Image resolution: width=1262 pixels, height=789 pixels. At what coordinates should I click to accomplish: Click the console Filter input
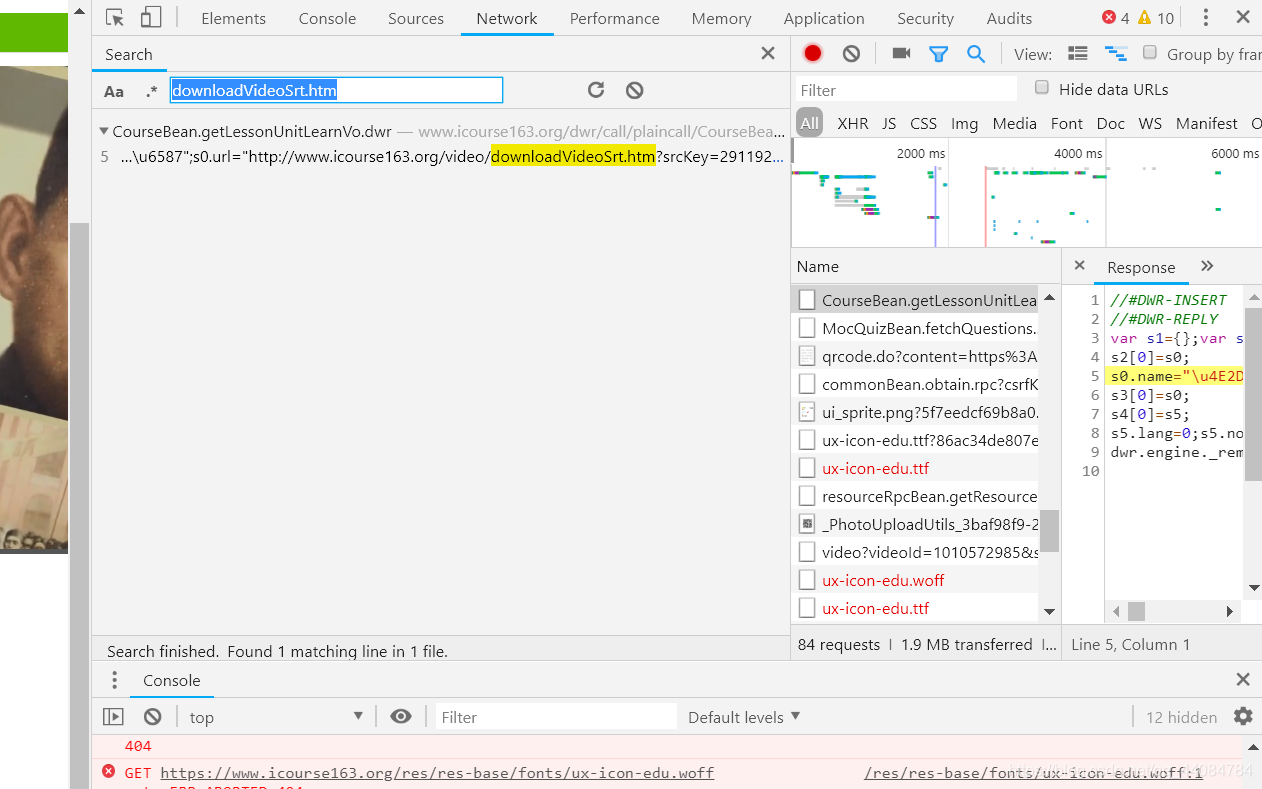click(x=557, y=717)
